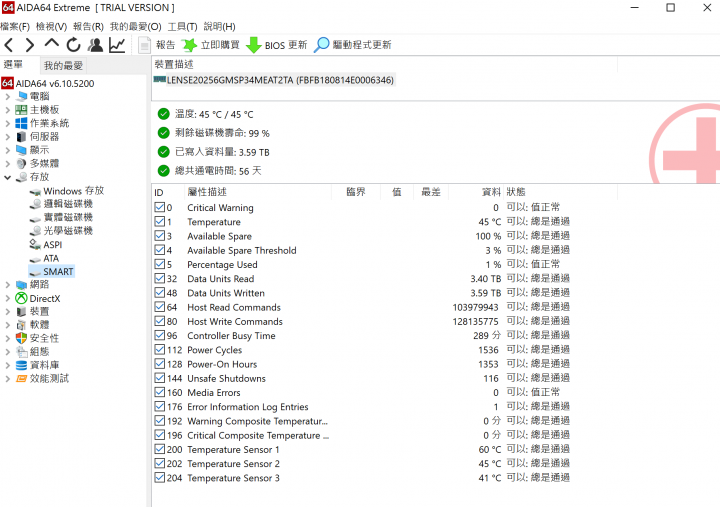Uncheck the Critical Warning attribute checkbox
Image resolution: width=720 pixels, height=507 pixels.
160,208
